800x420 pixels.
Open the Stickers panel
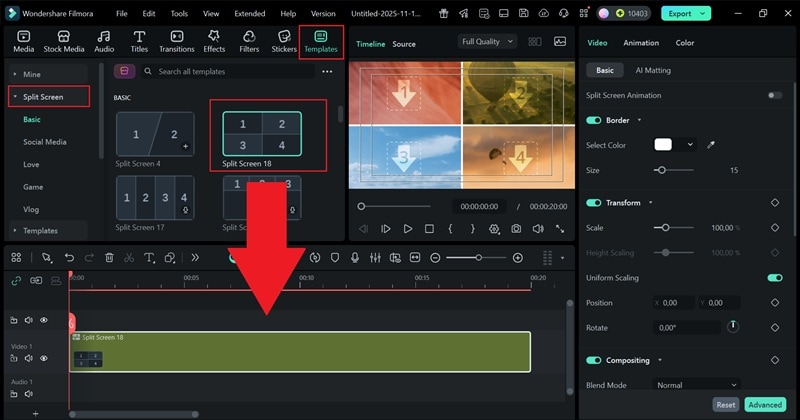[x=284, y=41]
